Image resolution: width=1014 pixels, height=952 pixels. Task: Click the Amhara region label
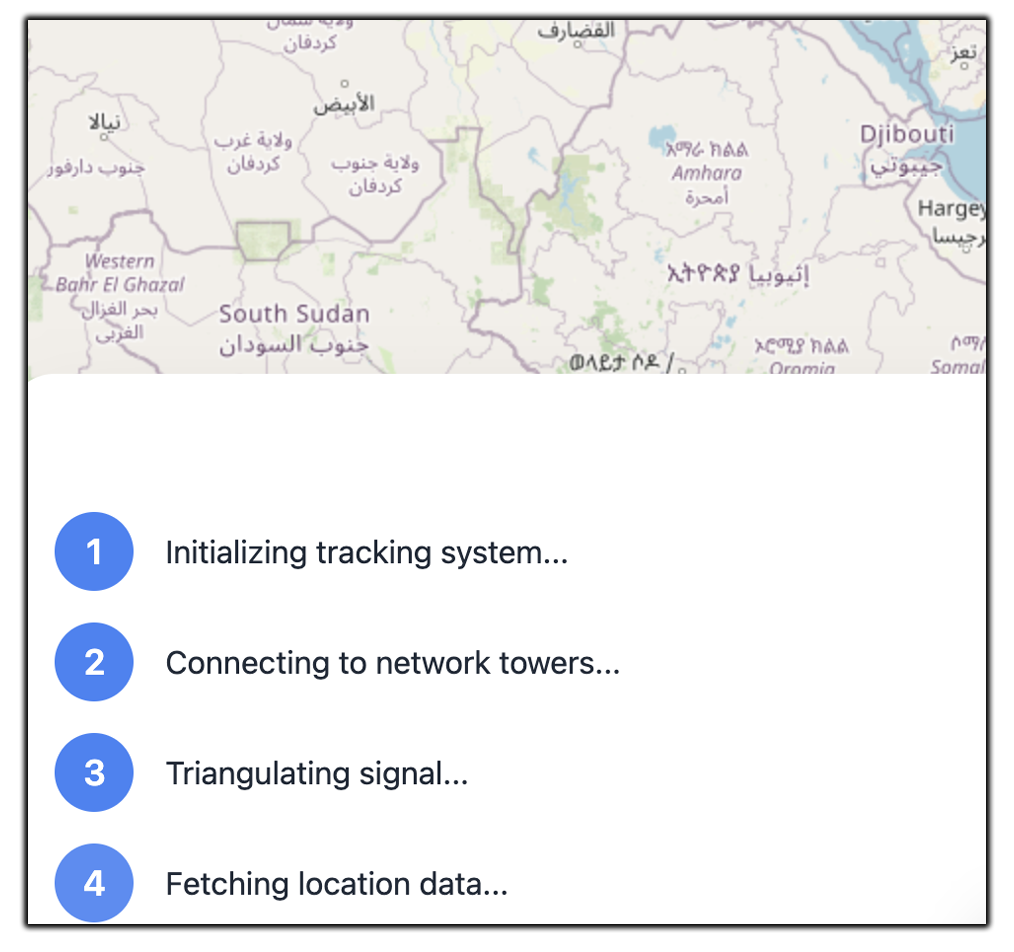707,173
